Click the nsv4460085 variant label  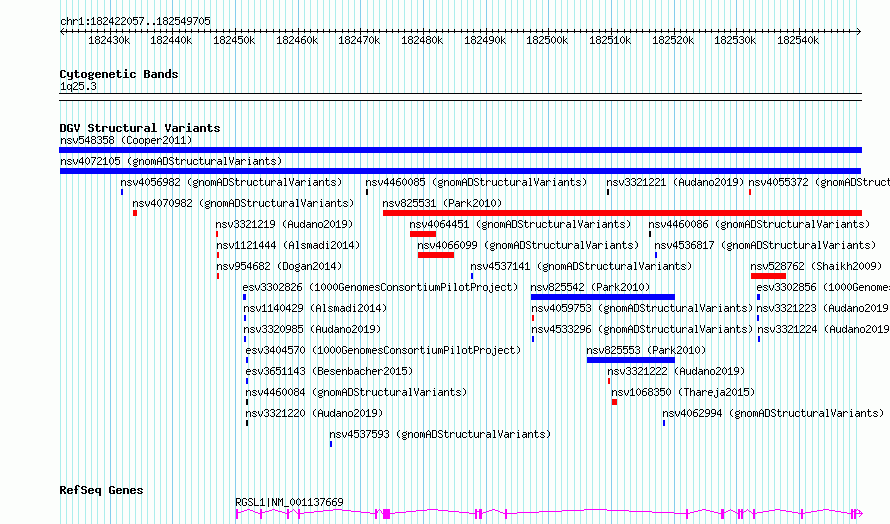tap(476, 182)
